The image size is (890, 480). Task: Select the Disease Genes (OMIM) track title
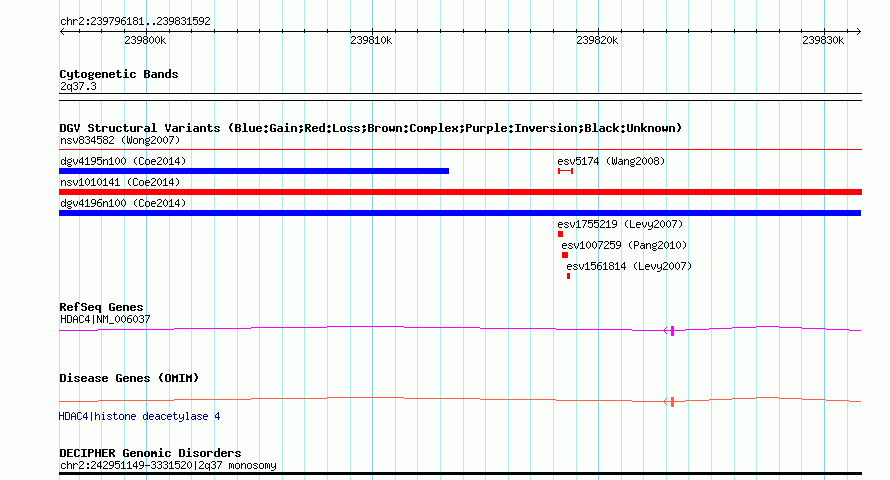point(129,378)
